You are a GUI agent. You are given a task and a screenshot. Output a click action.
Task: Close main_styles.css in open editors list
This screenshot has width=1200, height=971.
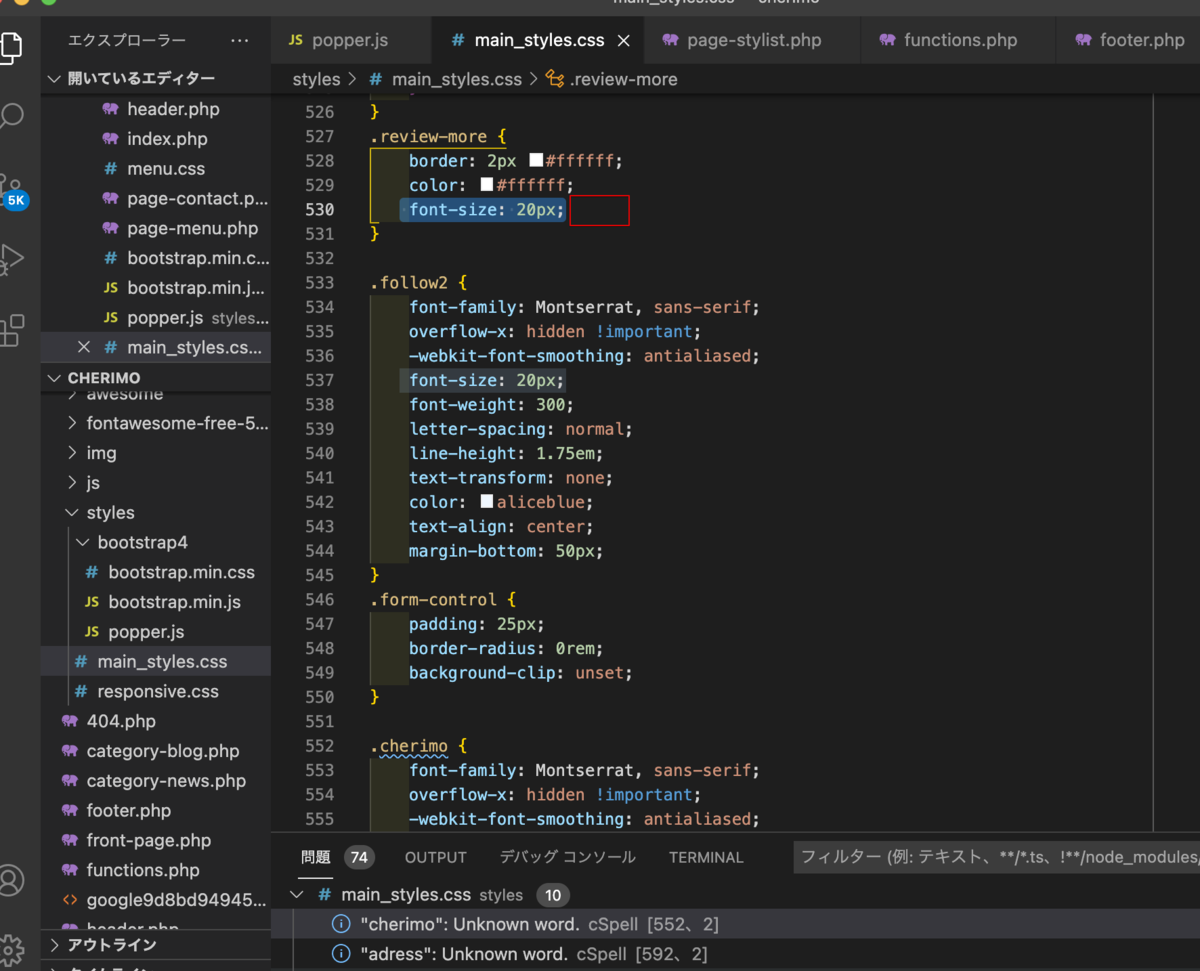coord(84,347)
